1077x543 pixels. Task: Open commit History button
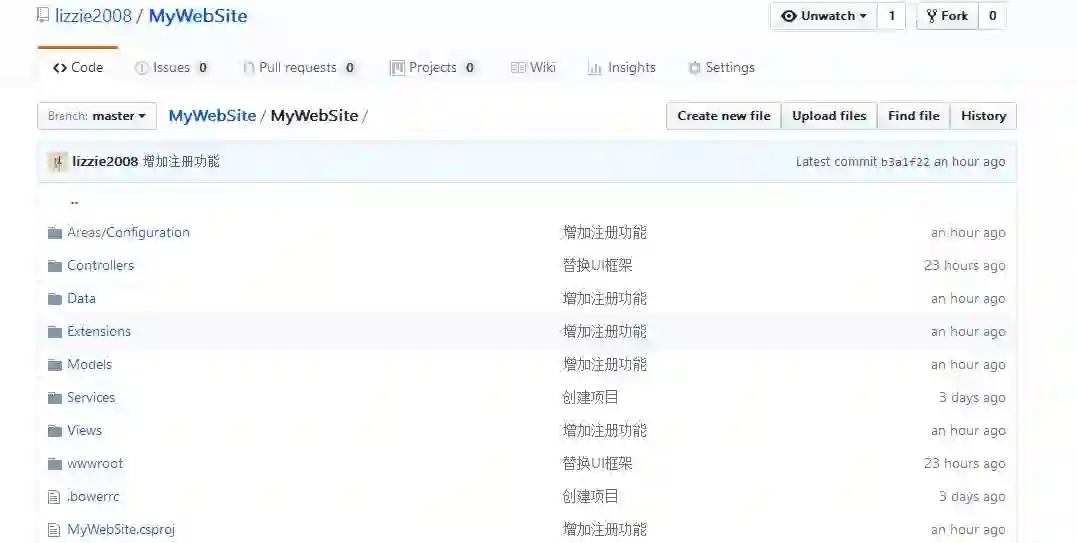click(984, 116)
